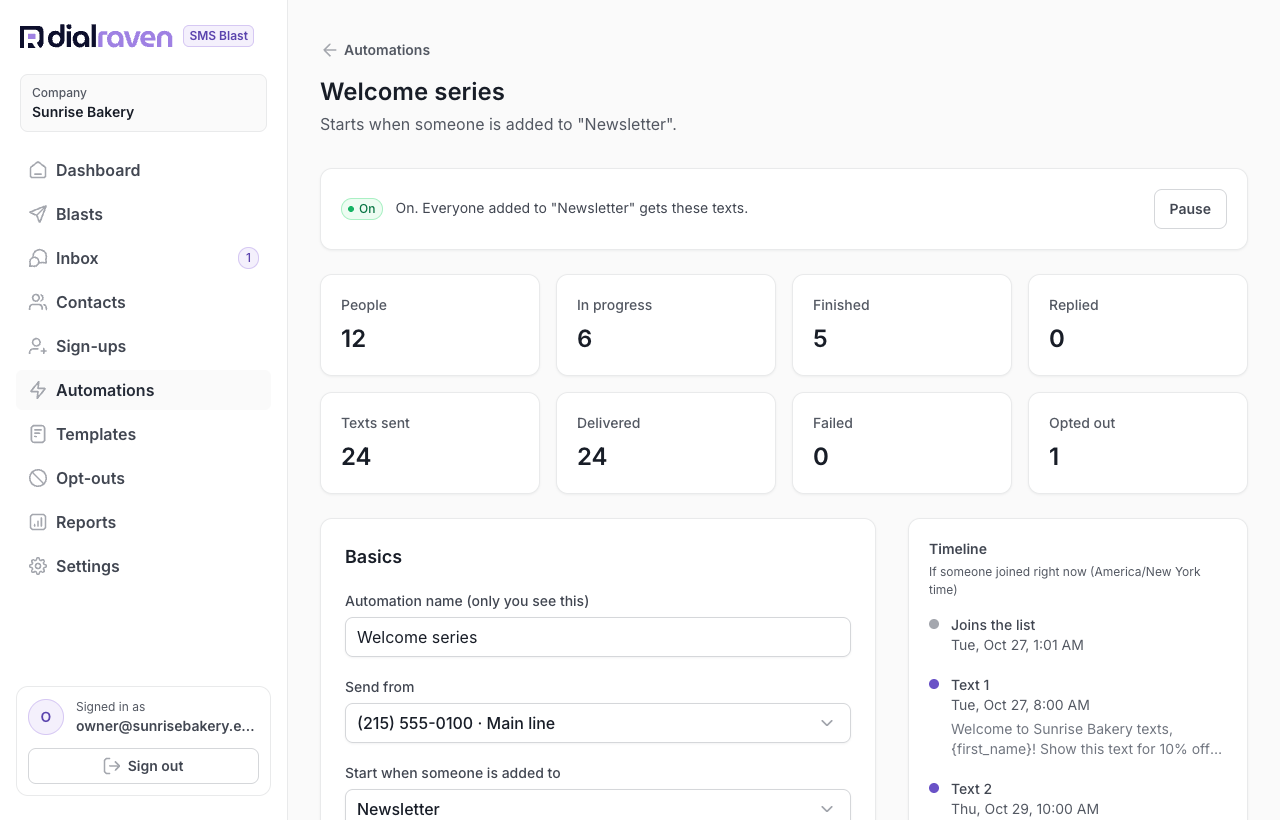Open the Reports page
The width and height of the screenshot is (1280, 820).
pyautogui.click(x=143, y=522)
